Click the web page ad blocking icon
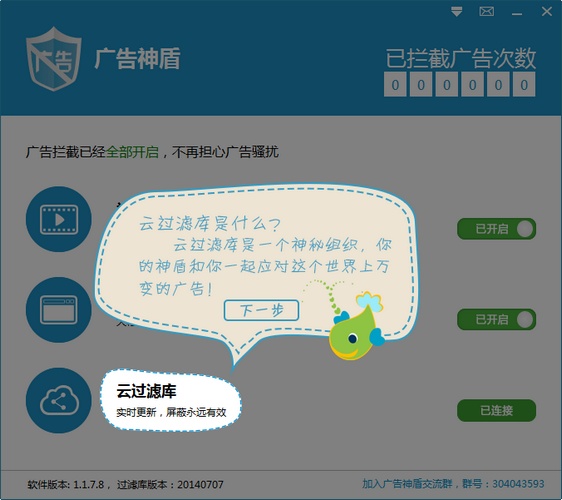This screenshot has height=500, width=562. [59, 310]
